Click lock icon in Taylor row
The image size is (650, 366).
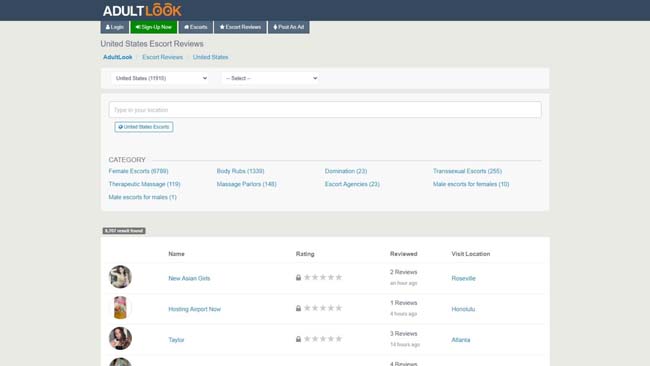coord(298,339)
